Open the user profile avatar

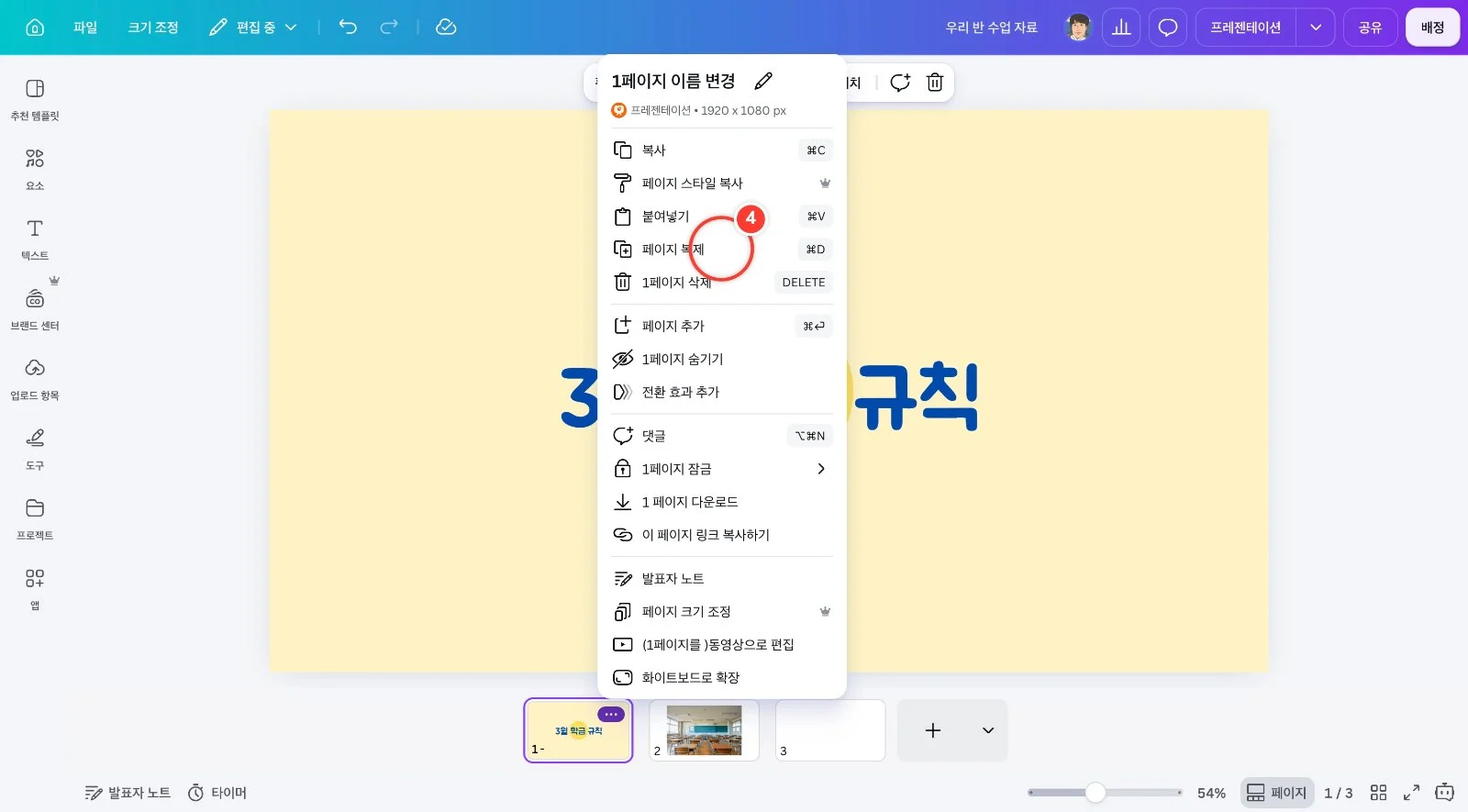1078,28
